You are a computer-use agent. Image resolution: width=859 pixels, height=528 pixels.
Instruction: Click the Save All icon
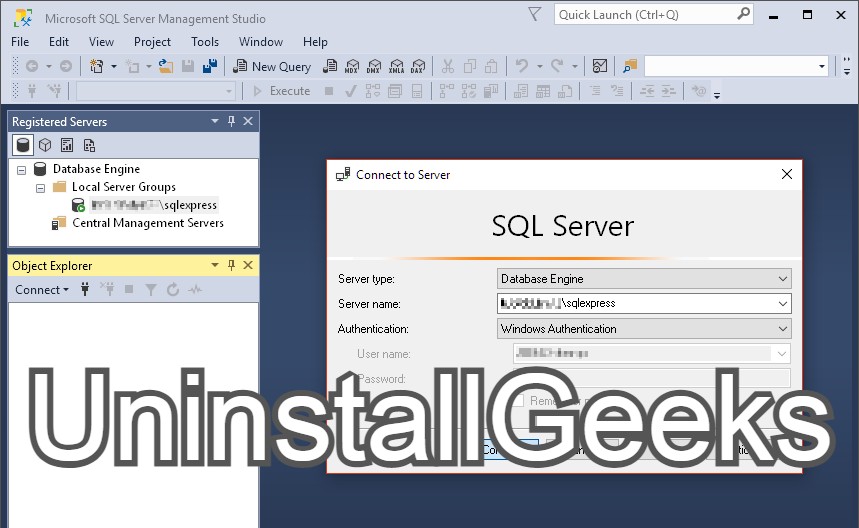click(210, 67)
